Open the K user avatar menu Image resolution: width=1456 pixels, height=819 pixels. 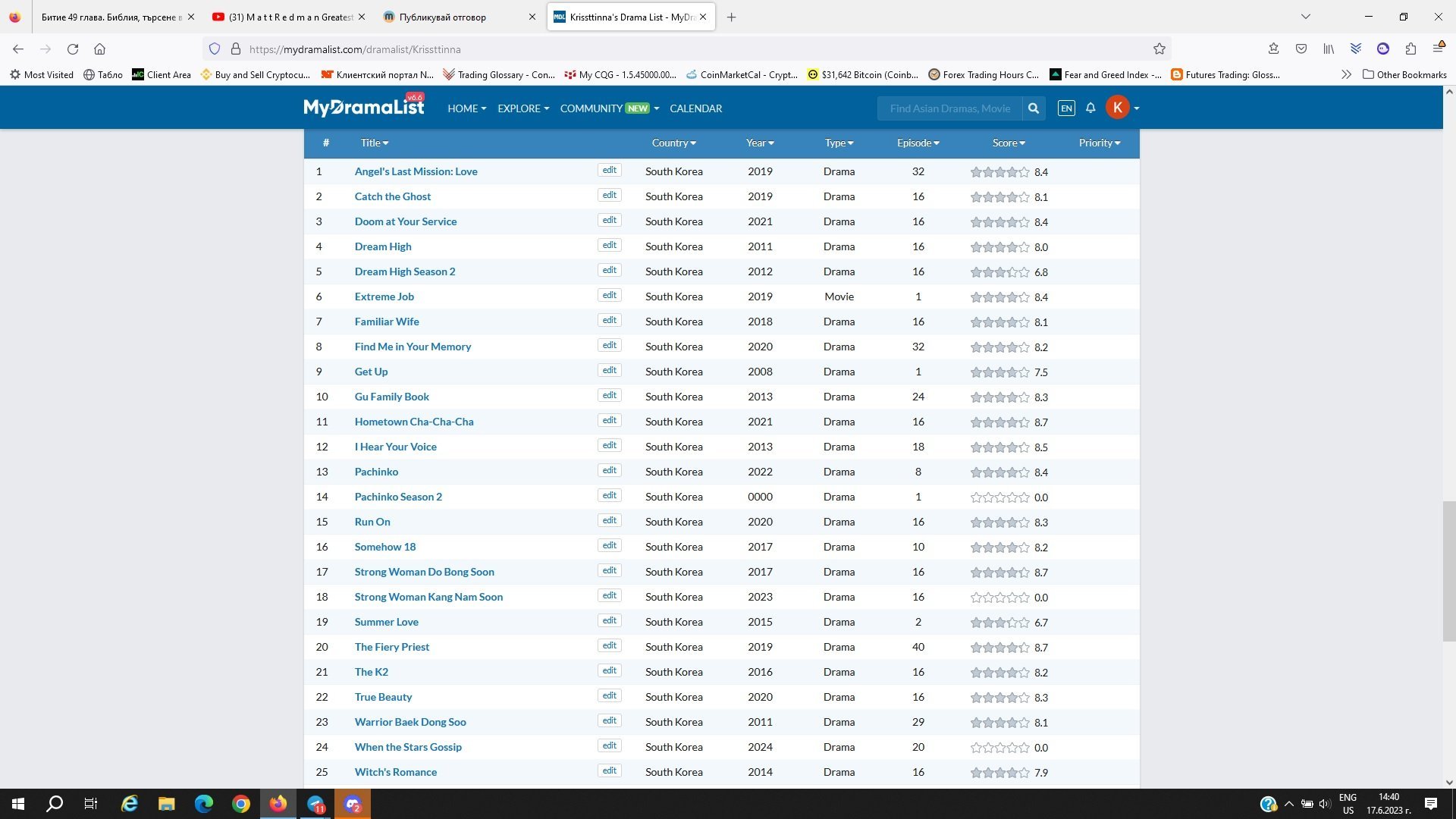[1118, 108]
